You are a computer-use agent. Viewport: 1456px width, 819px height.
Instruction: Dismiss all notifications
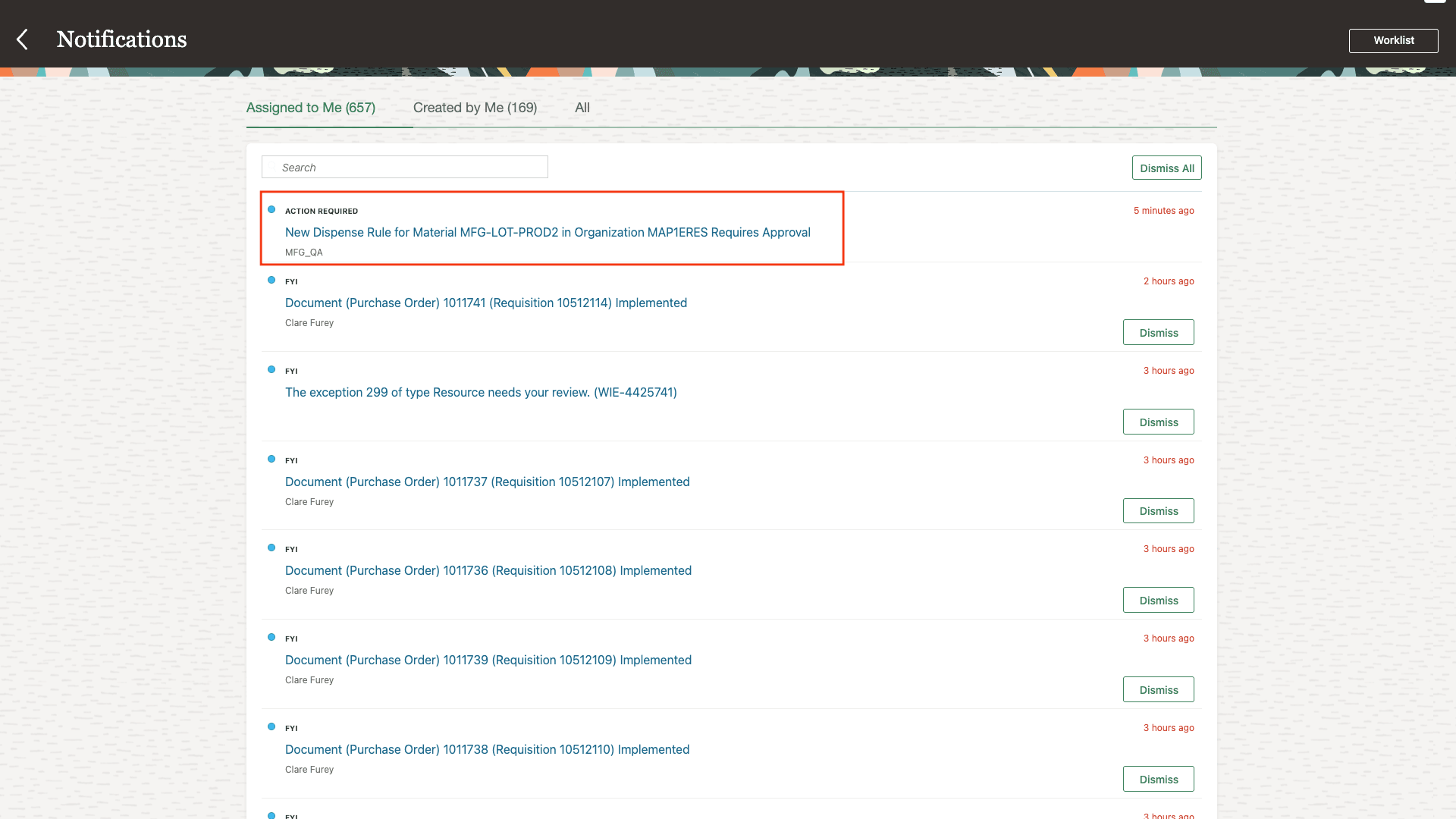point(1166,168)
